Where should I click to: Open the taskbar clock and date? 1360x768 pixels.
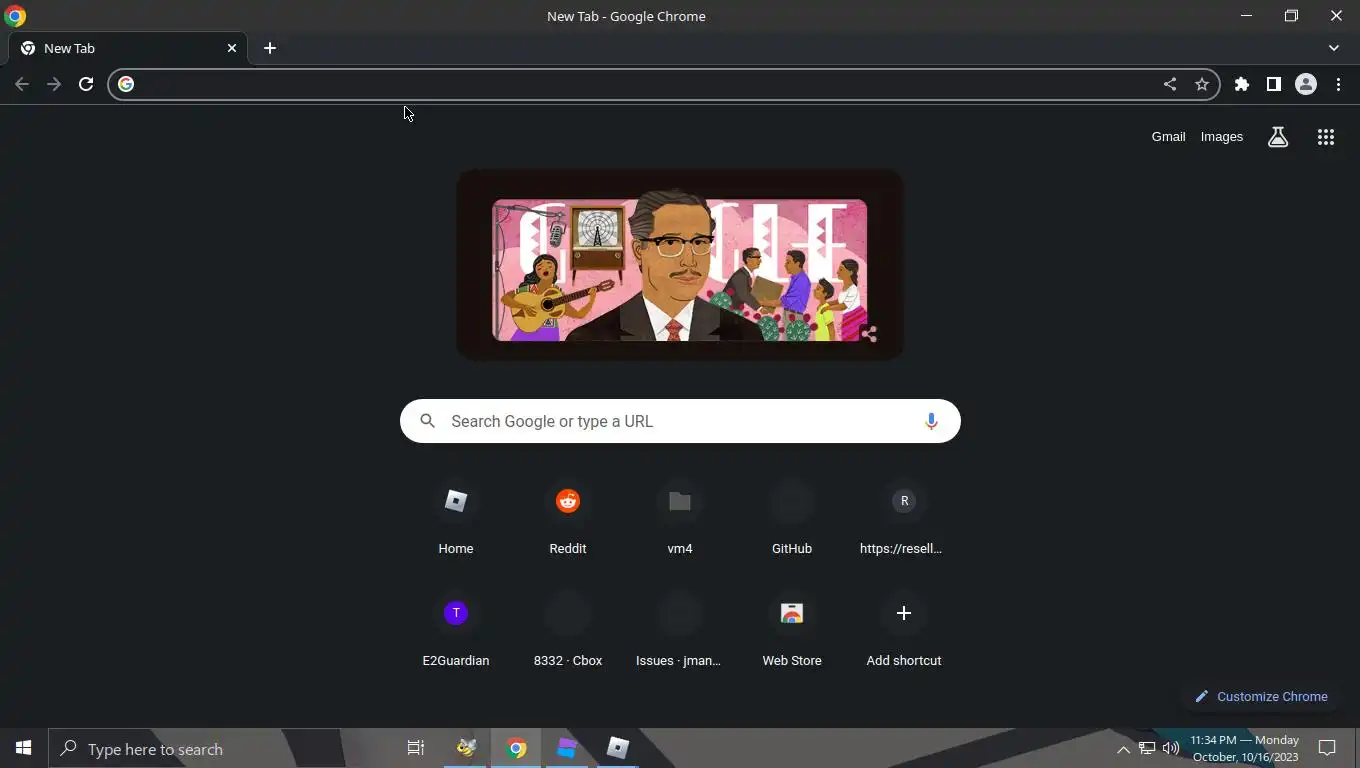1245,748
